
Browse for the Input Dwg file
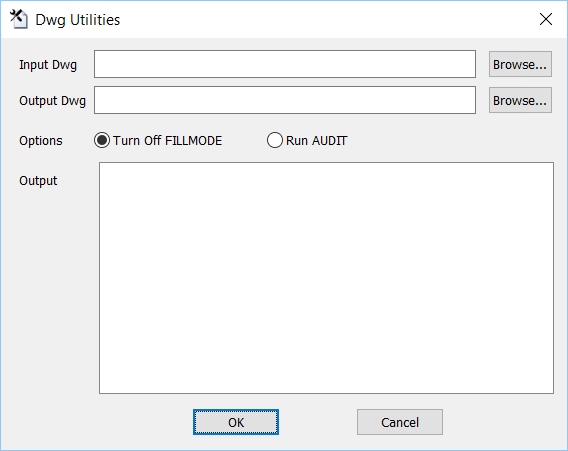[520, 64]
